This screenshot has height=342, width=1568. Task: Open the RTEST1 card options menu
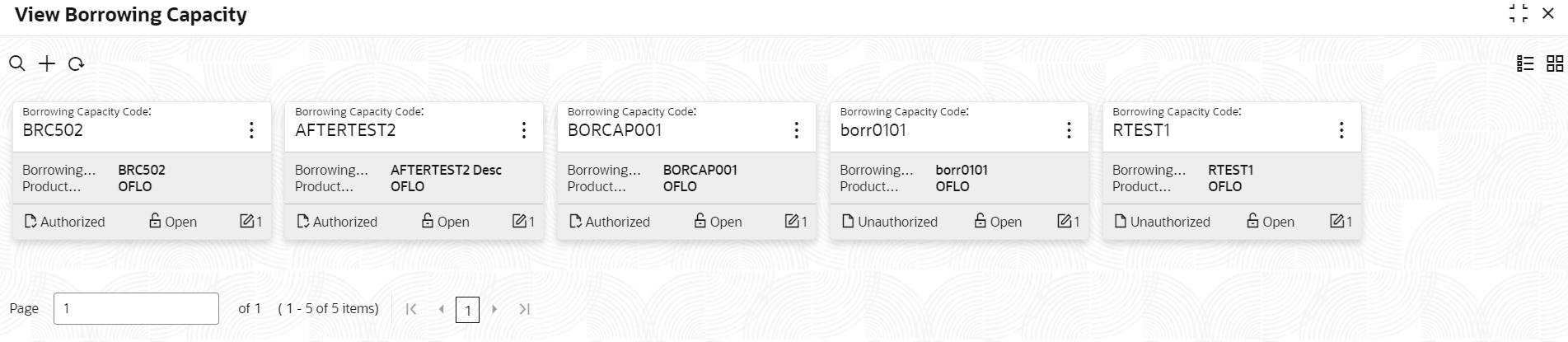(x=1341, y=130)
